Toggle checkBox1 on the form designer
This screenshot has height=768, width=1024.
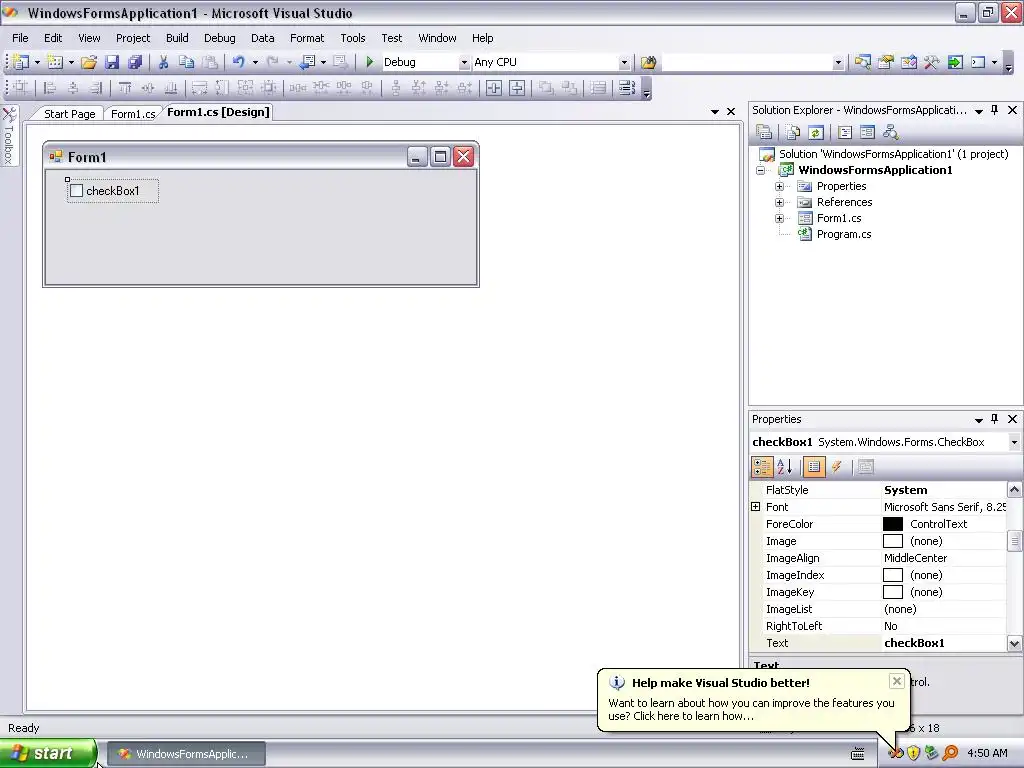pos(76,191)
